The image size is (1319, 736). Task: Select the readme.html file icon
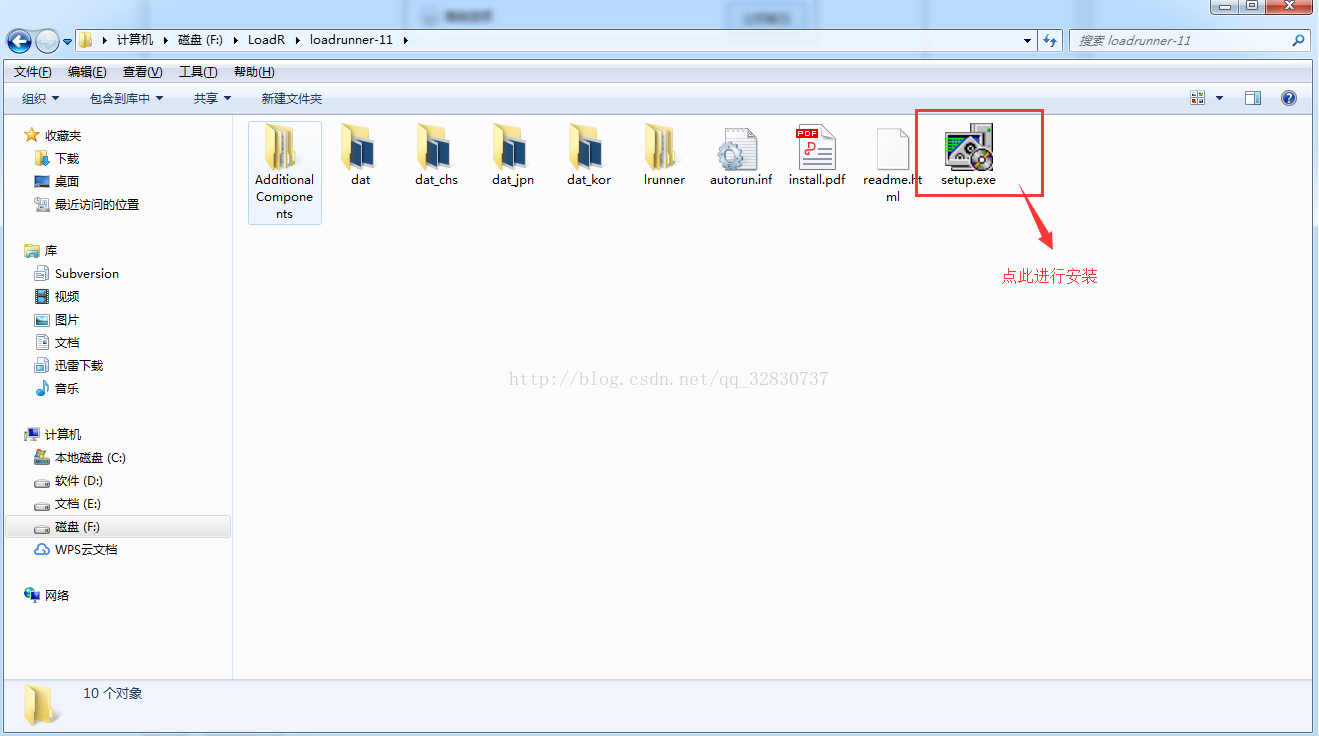(x=893, y=148)
